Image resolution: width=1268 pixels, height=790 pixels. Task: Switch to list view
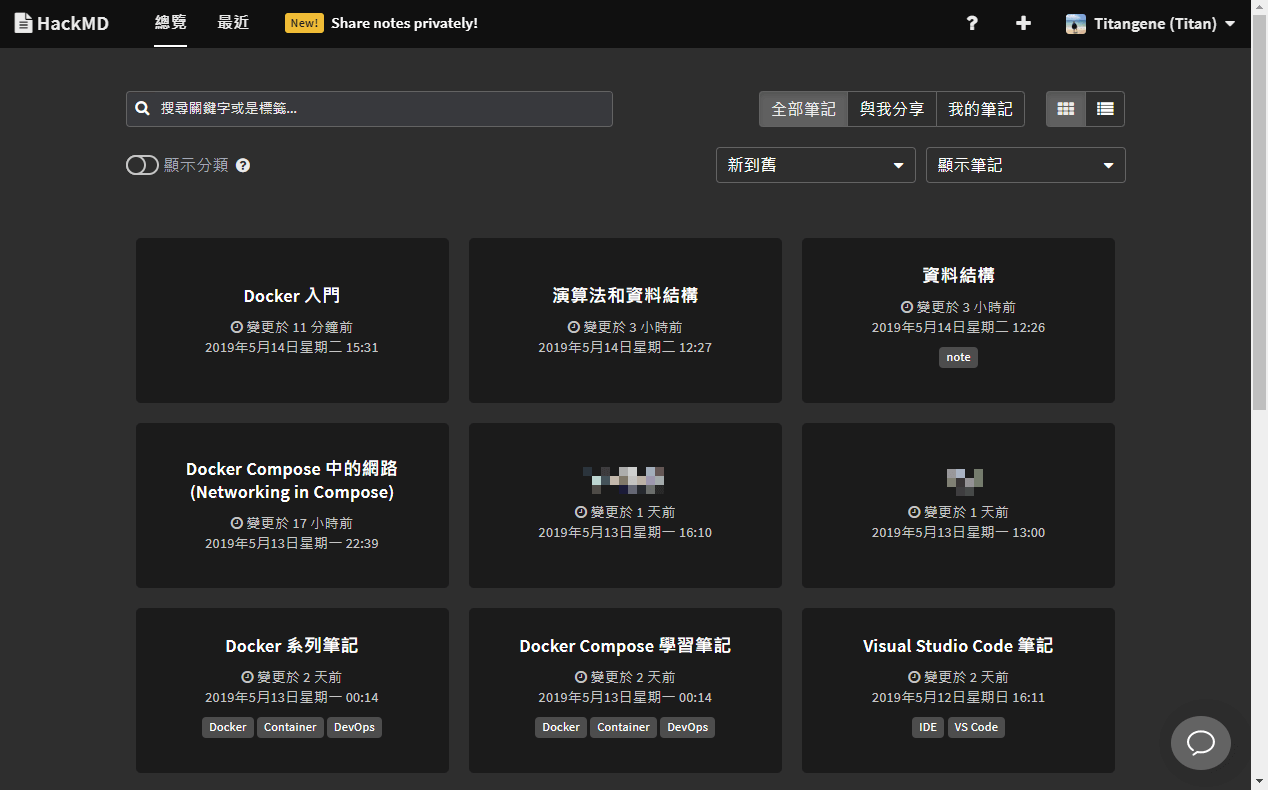tap(1105, 109)
